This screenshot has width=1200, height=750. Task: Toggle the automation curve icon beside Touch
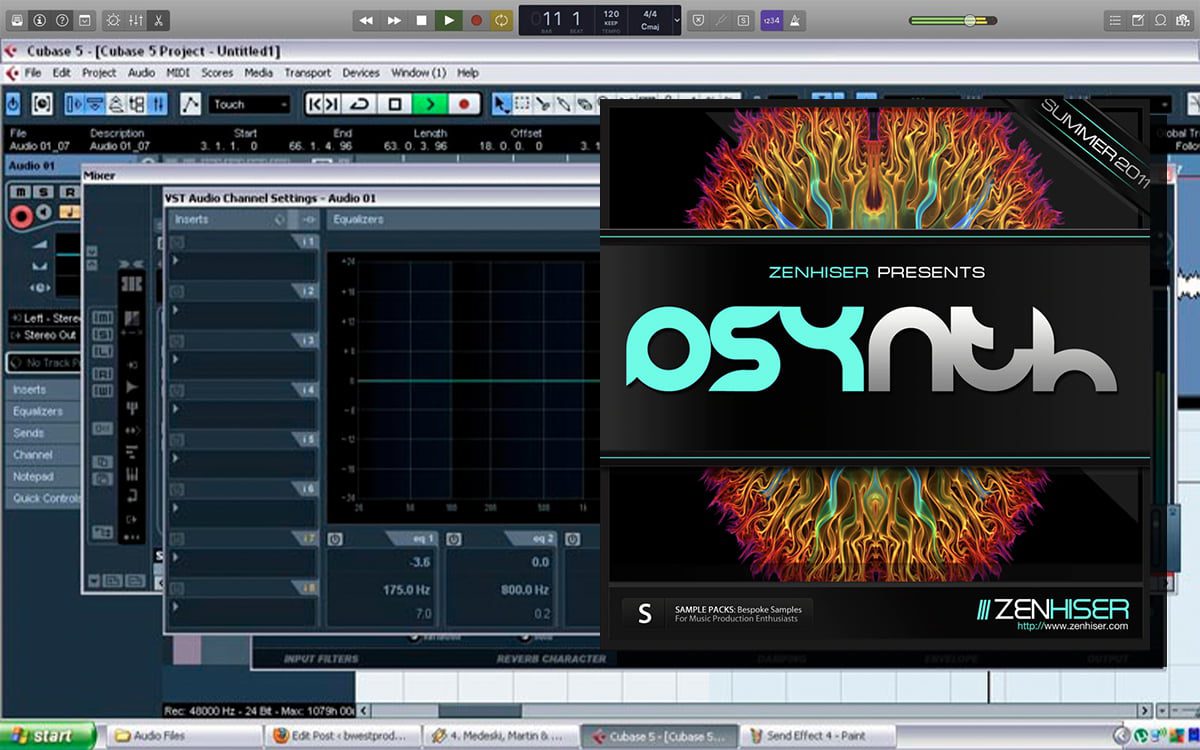coord(191,104)
